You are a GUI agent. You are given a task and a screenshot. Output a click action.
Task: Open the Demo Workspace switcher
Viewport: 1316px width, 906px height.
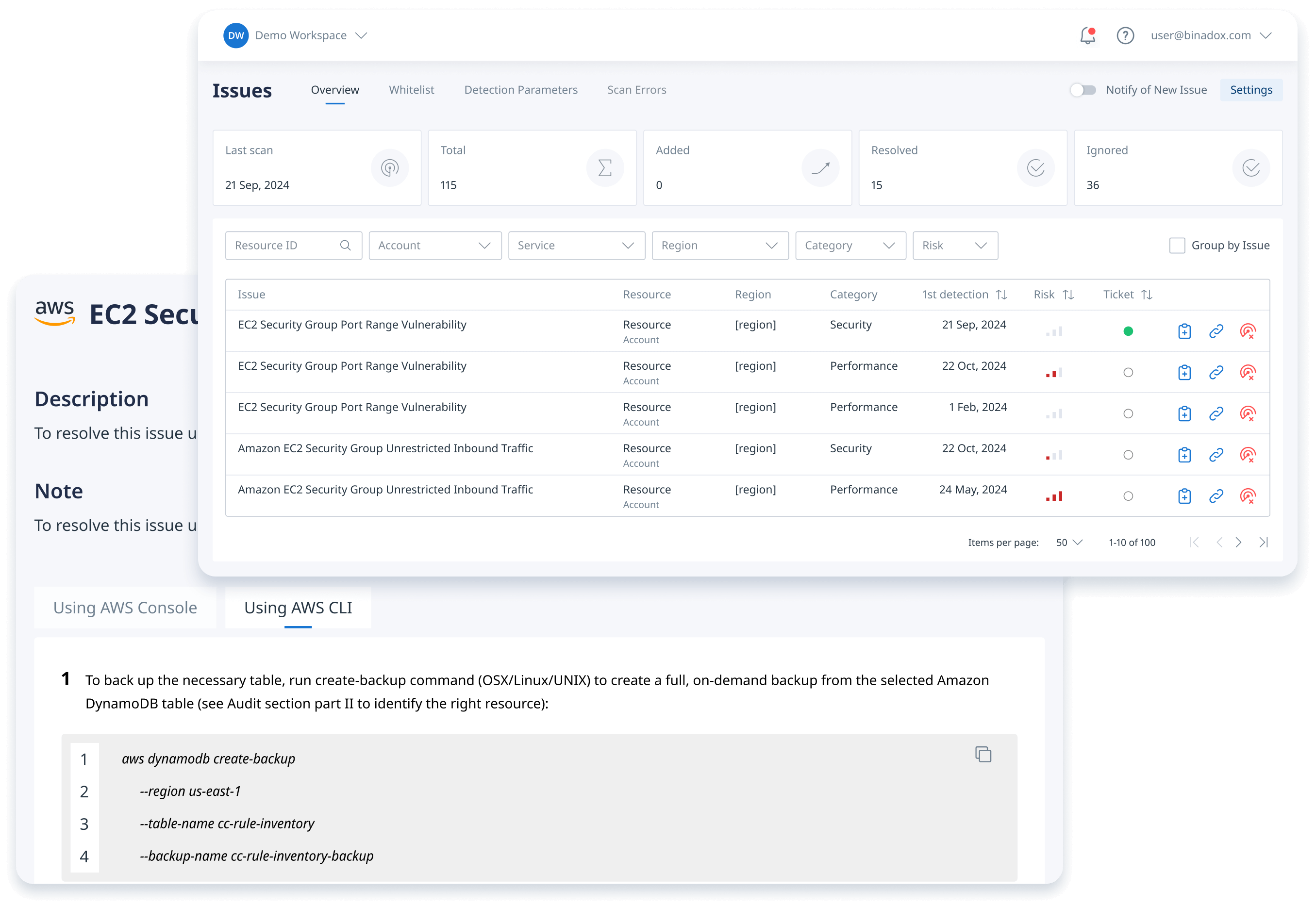coord(301,36)
